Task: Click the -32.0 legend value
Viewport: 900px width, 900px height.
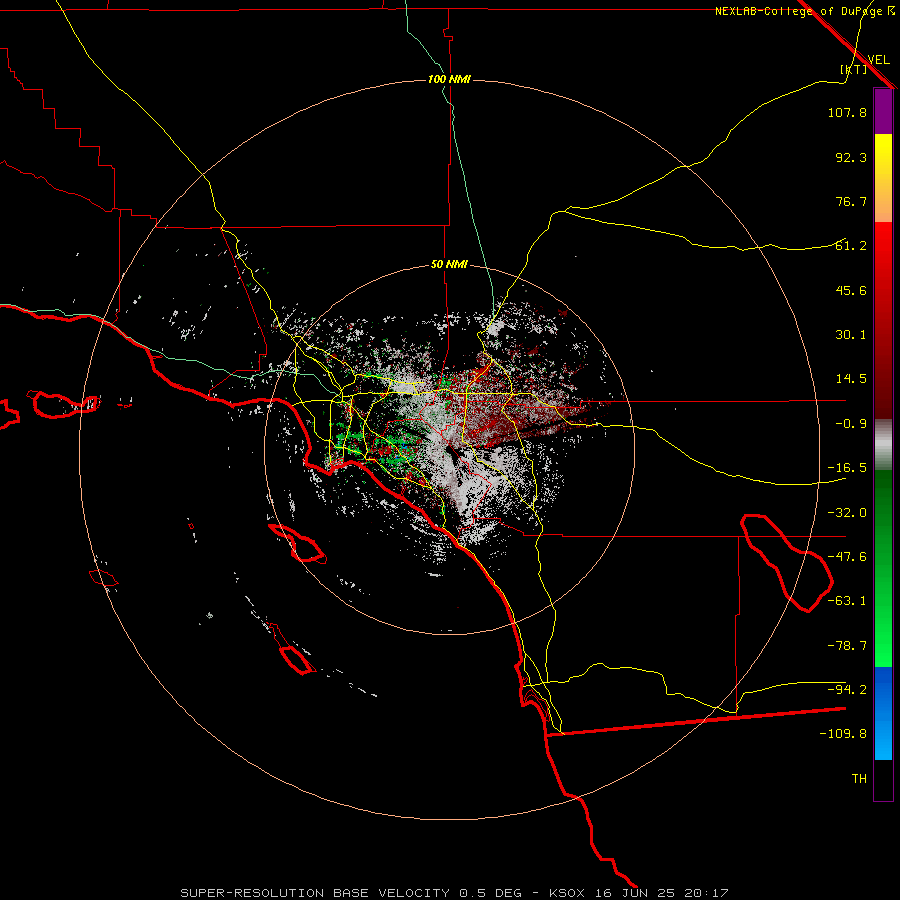Action: pyautogui.click(x=847, y=513)
